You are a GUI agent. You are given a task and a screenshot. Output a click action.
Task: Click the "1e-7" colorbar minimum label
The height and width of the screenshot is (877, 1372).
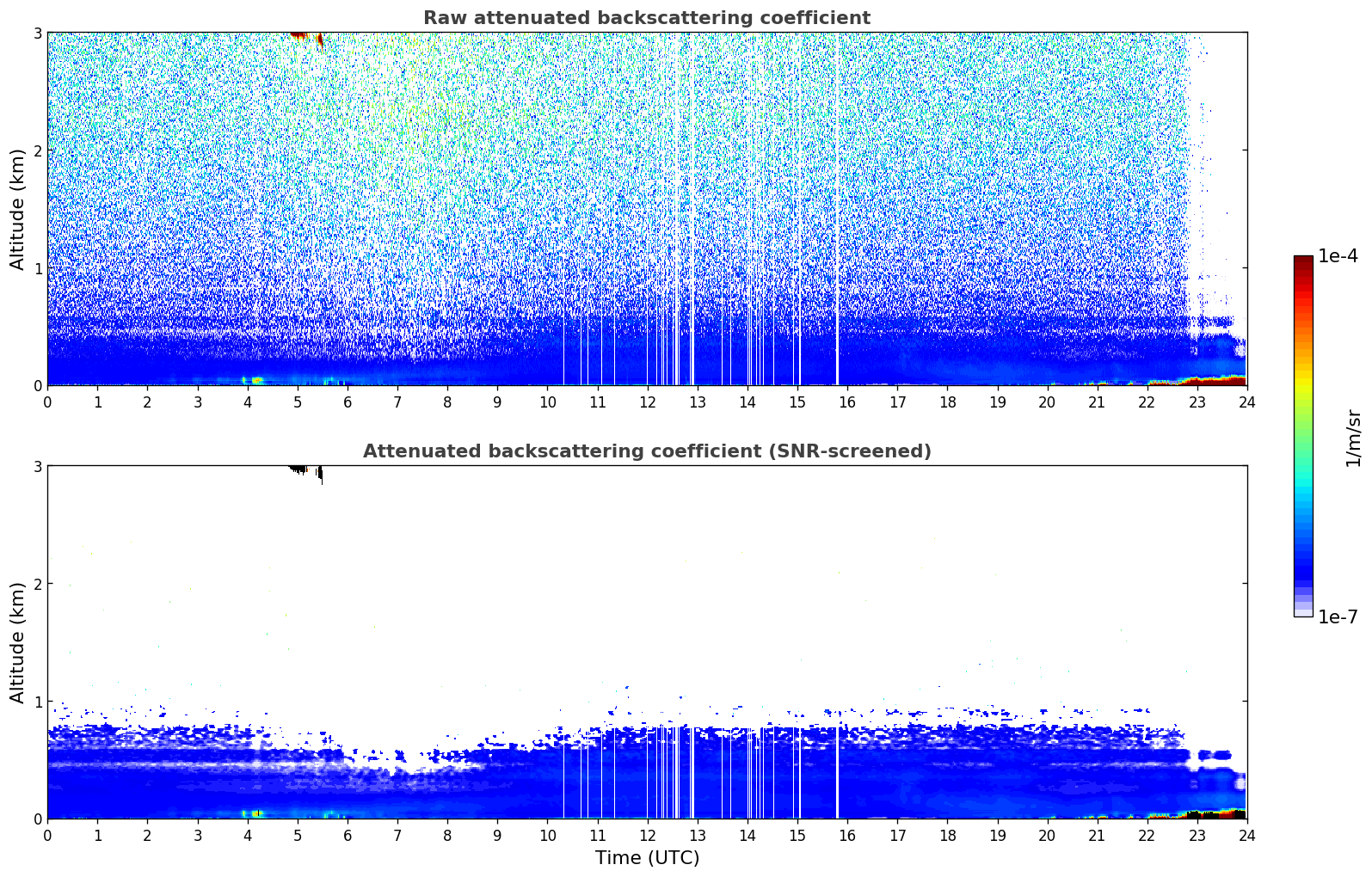1338,617
